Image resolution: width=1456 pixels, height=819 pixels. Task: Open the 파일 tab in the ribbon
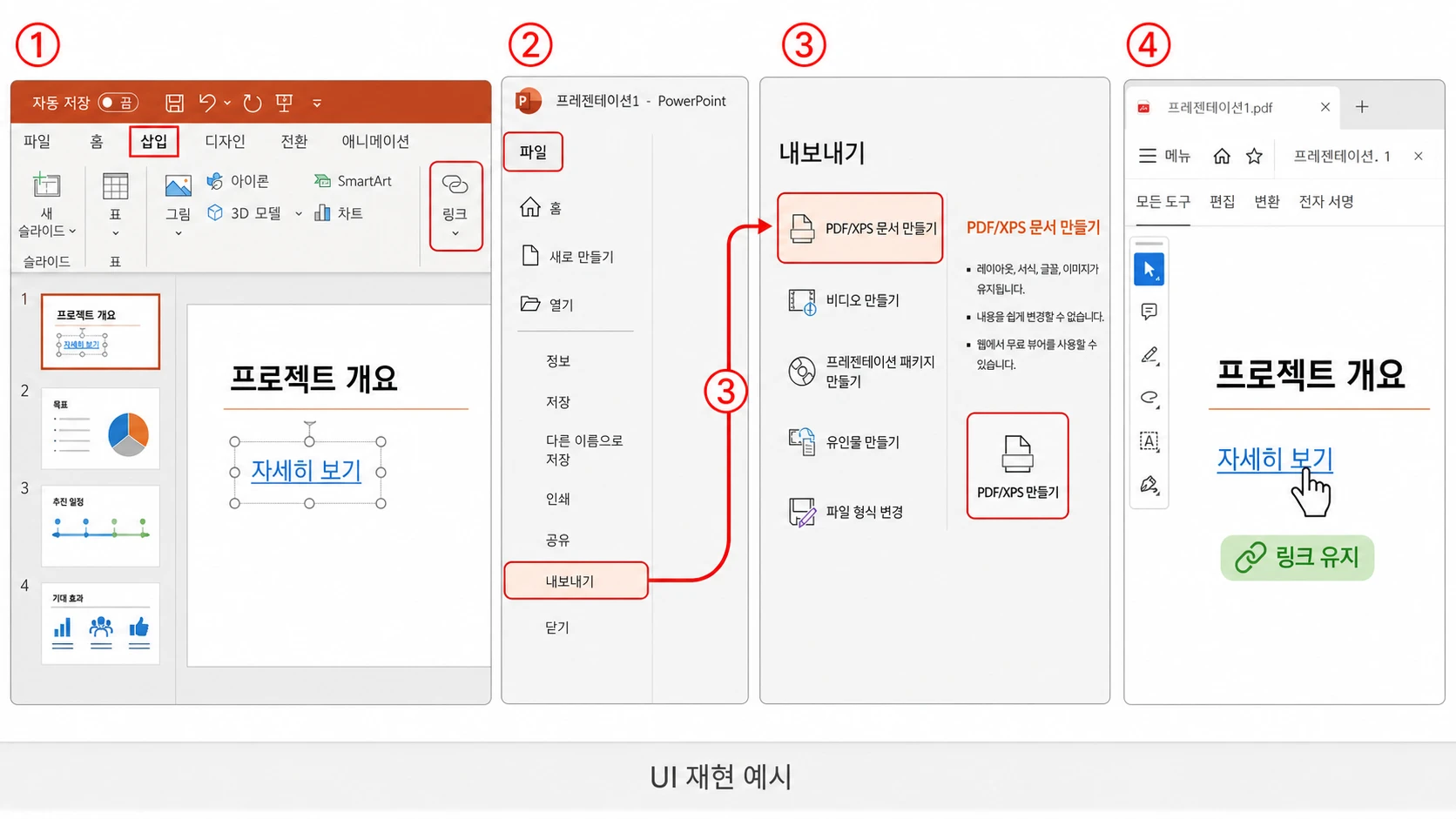point(37,141)
